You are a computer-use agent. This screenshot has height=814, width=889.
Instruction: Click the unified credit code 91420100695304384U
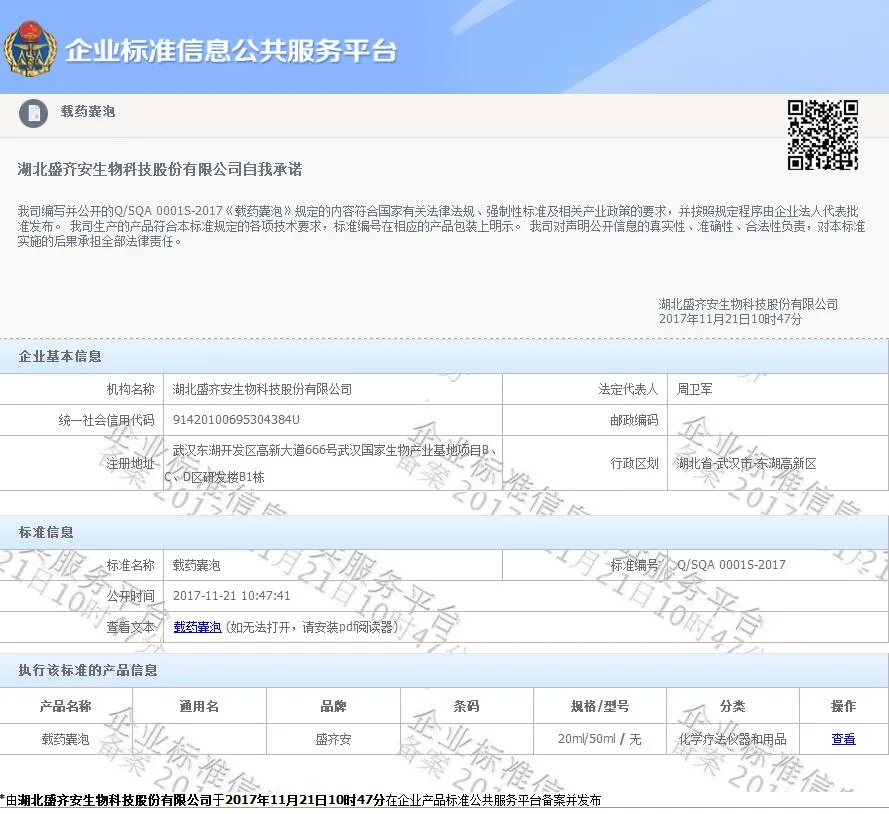point(236,420)
